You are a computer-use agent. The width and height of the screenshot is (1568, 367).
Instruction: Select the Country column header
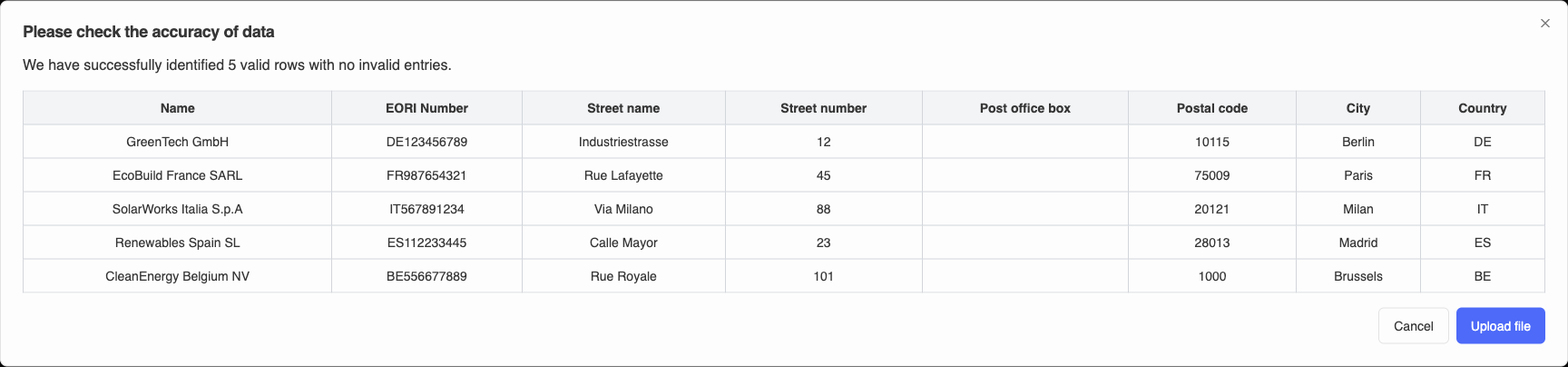click(1482, 108)
